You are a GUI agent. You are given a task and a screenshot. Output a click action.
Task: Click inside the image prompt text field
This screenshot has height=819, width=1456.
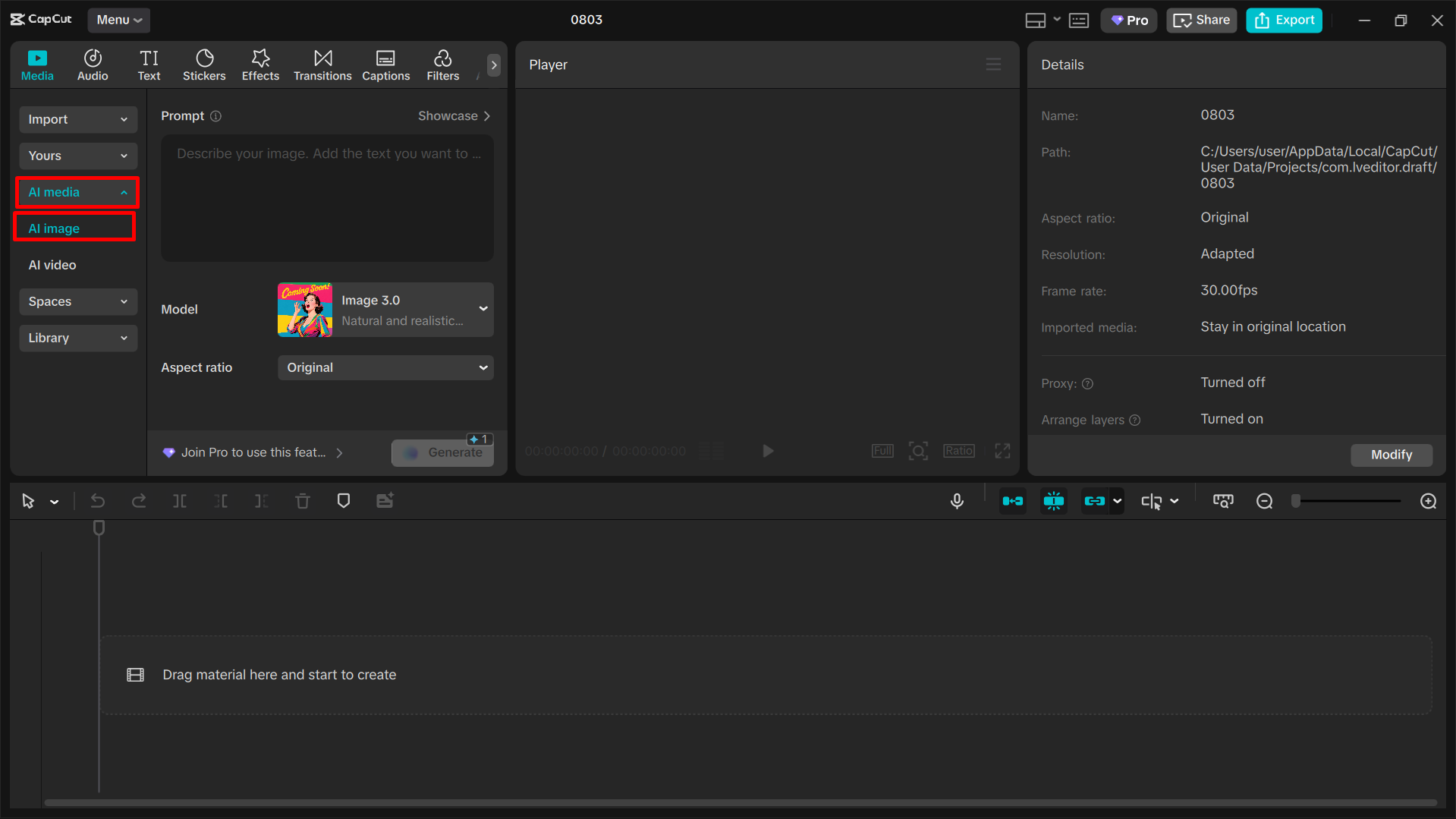pyautogui.click(x=327, y=197)
